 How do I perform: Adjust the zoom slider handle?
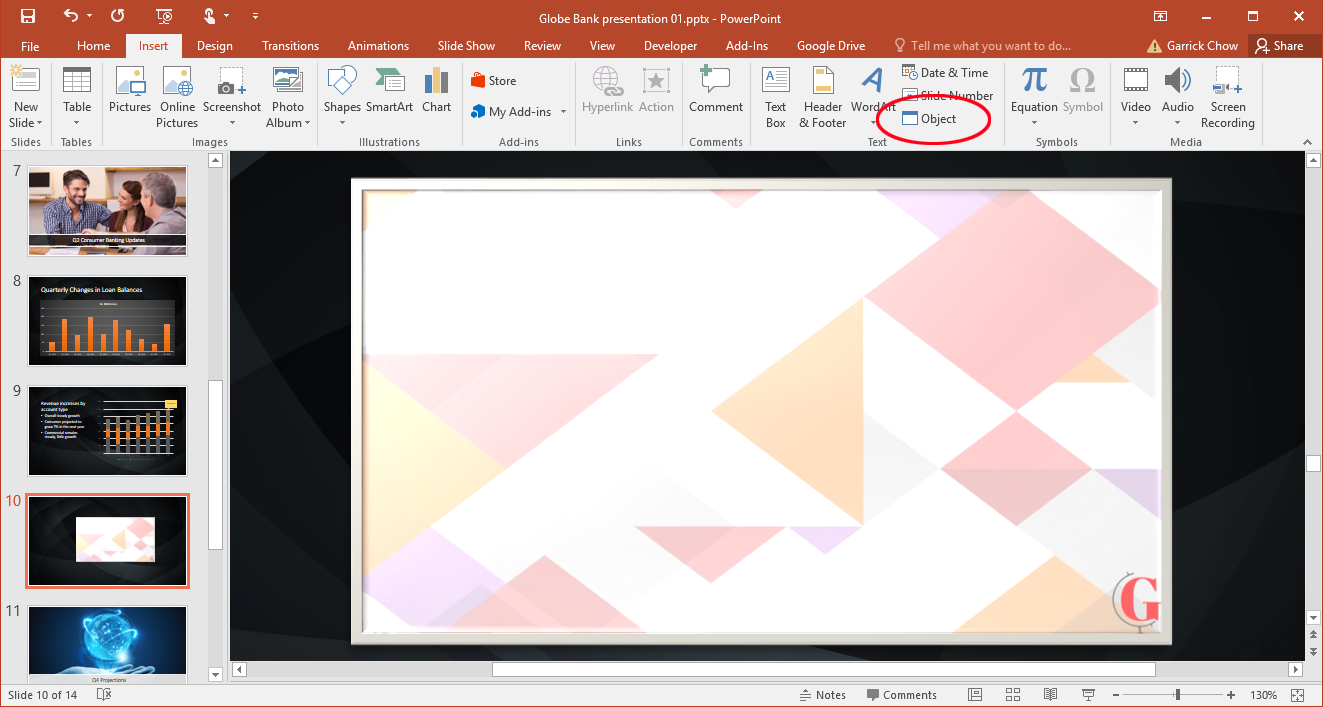point(1177,695)
